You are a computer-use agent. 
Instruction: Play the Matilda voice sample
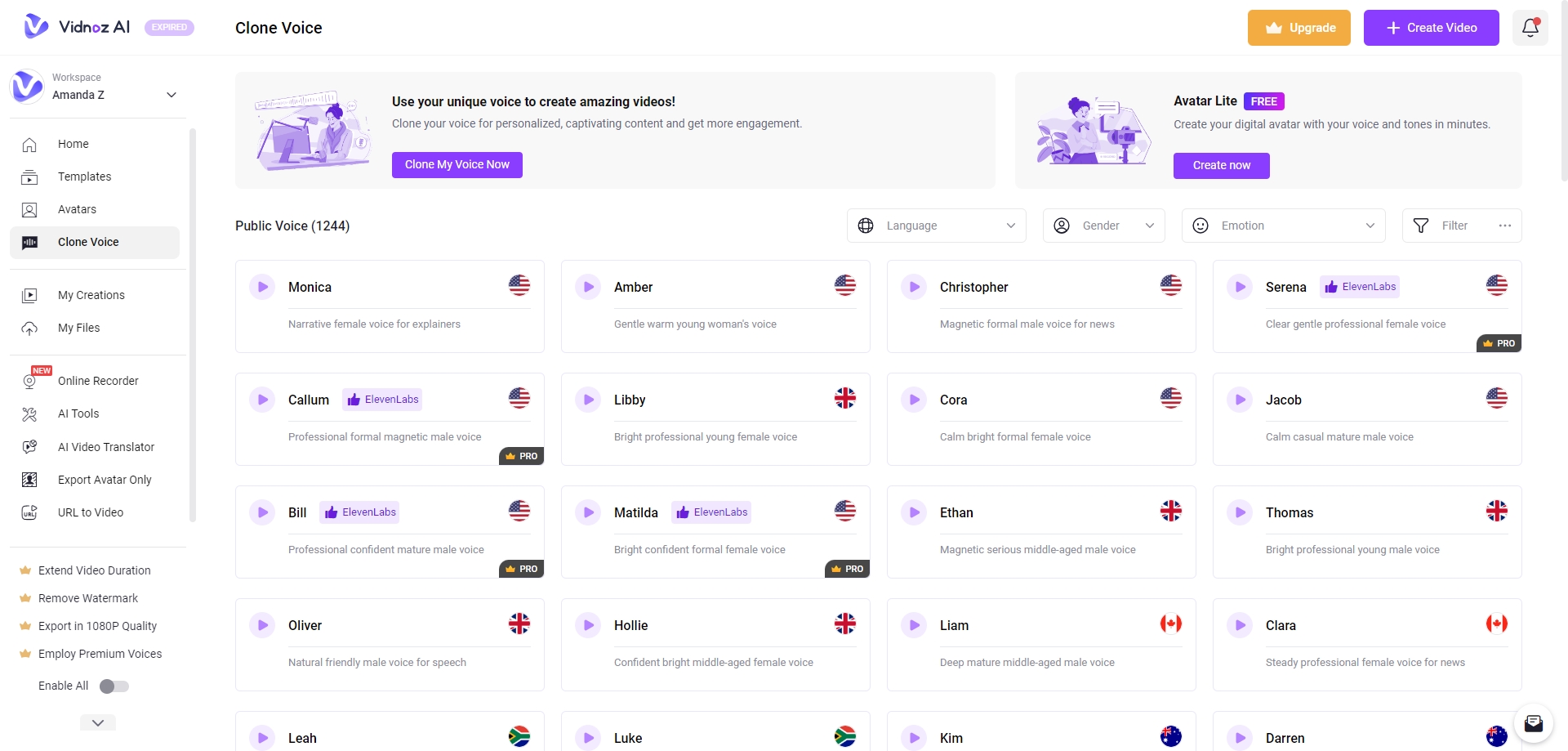point(588,512)
